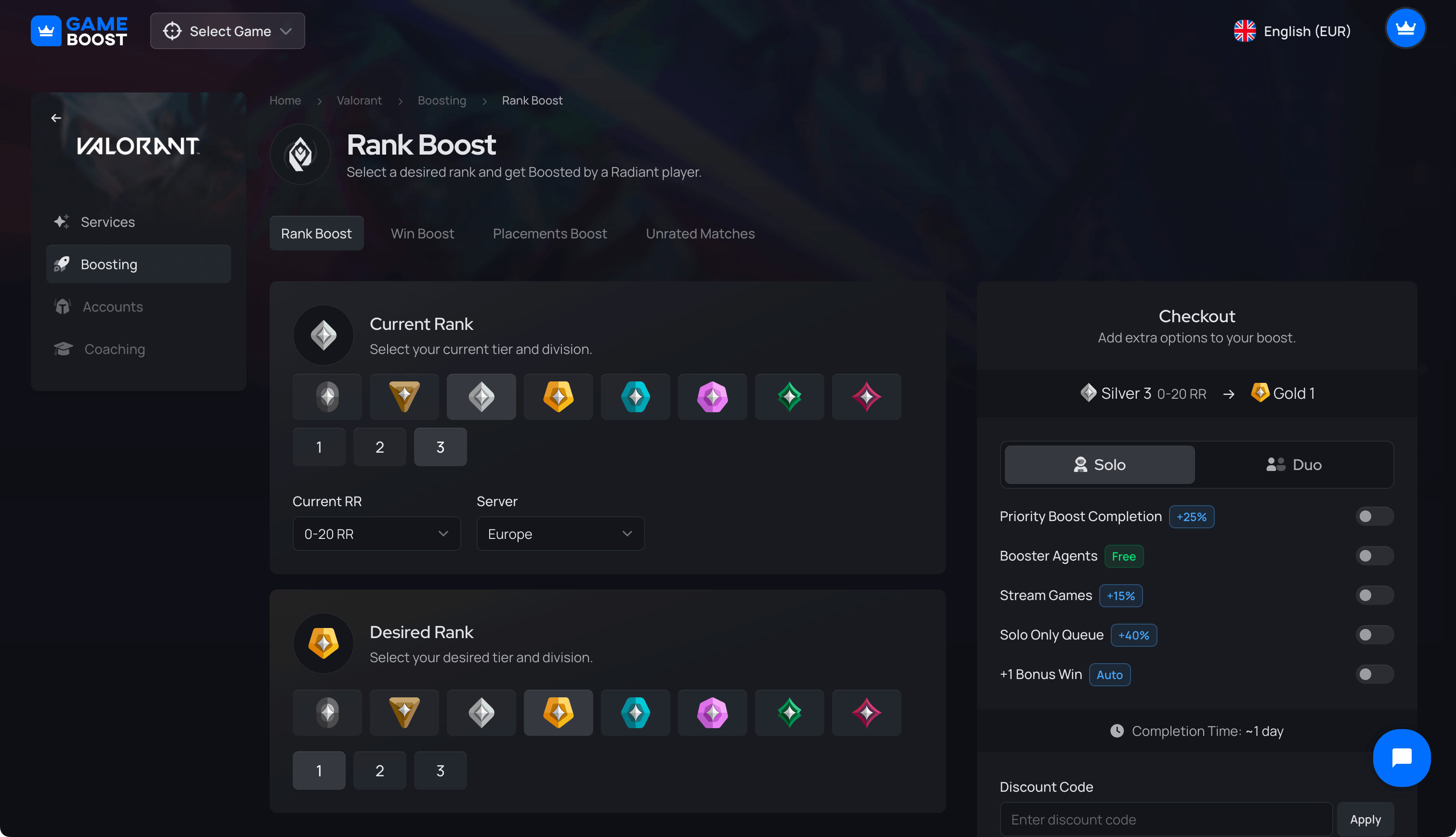1456x837 pixels.
Task: Select Iron as current rank
Action: [x=327, y=397]
